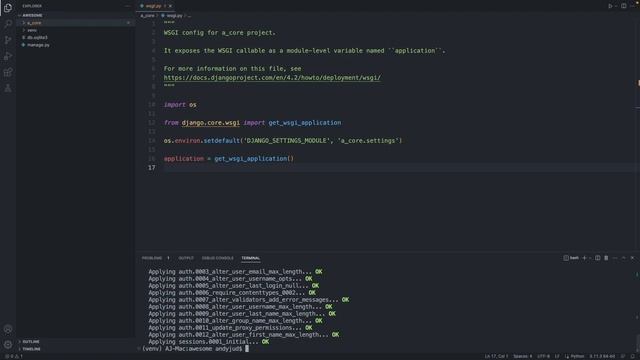The height and width of the screenshot is (360, 640).
Task: Go to line via Ln 17, Col 1
Action: pos(496,356)
